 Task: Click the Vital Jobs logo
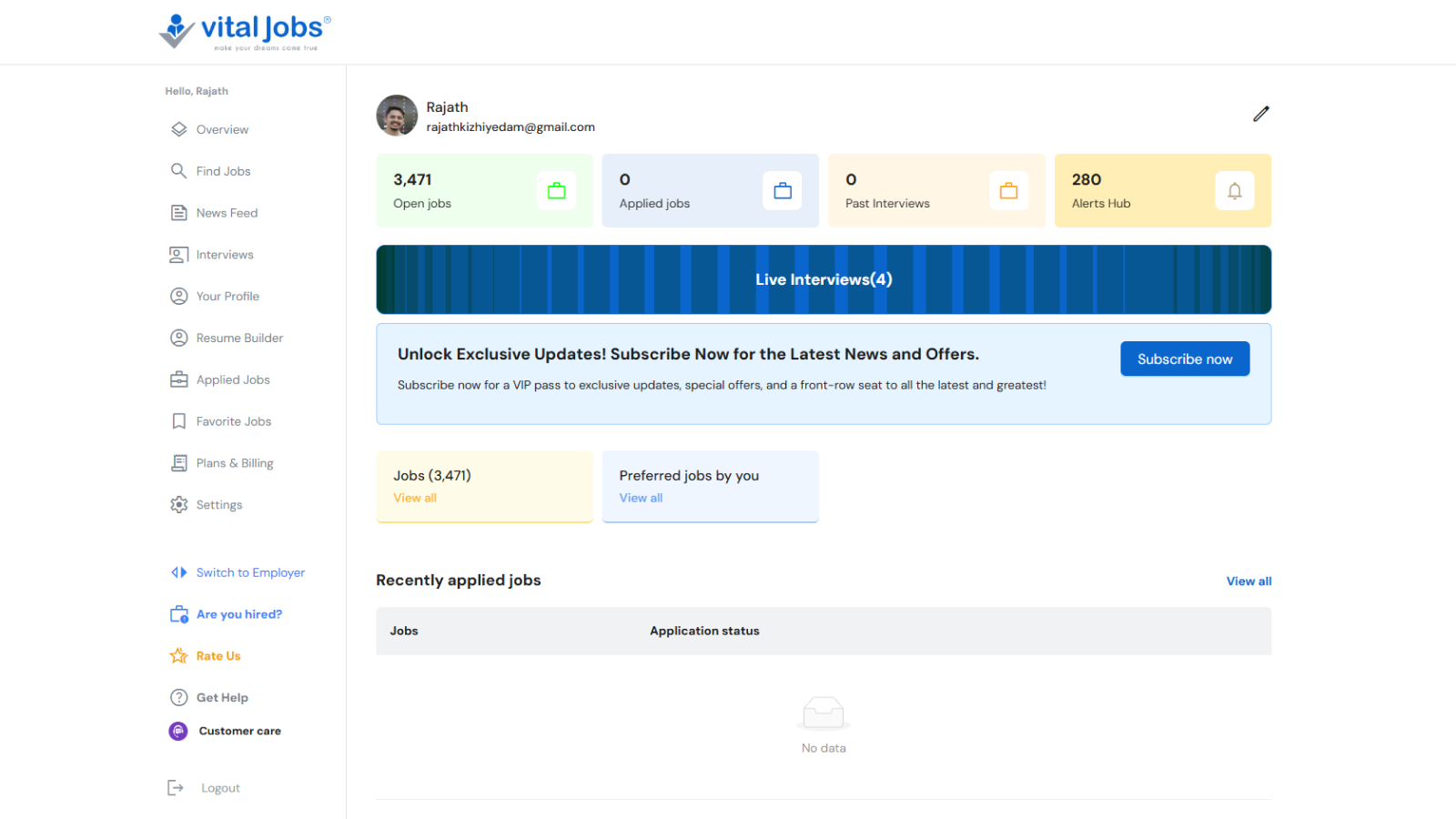coord(245,32)
